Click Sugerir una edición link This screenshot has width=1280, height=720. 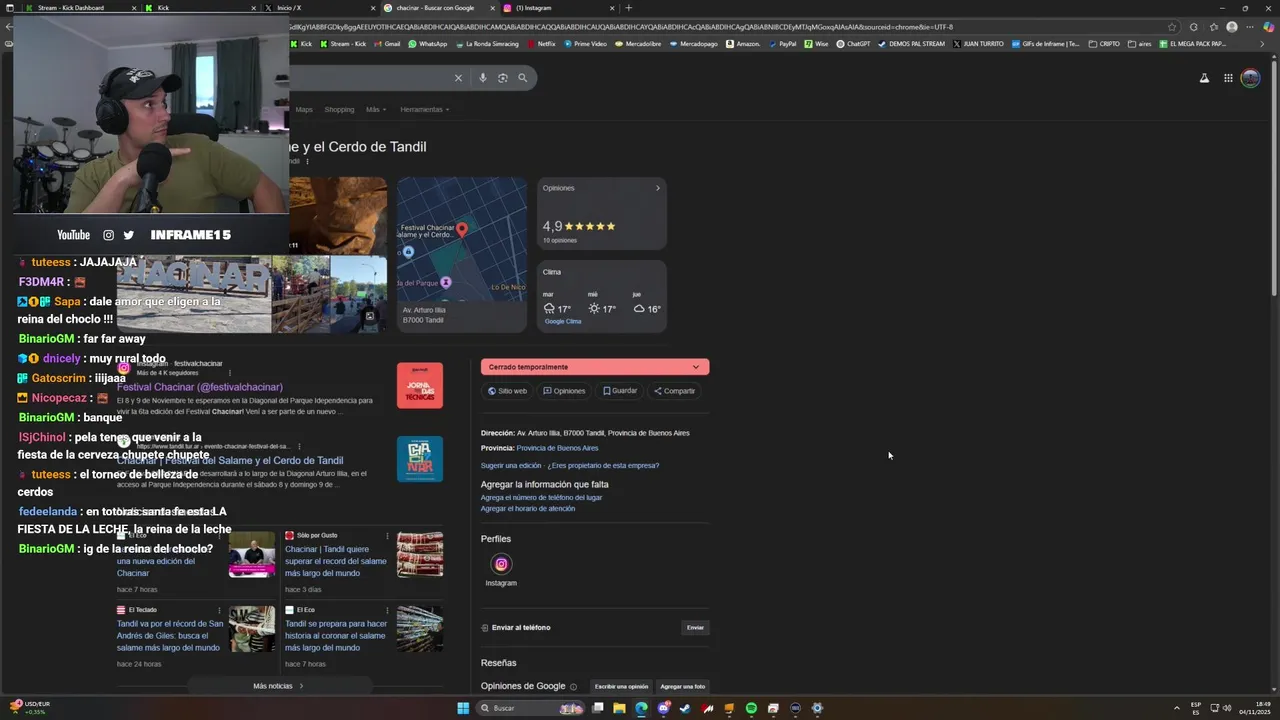click(x=511, y=465)
